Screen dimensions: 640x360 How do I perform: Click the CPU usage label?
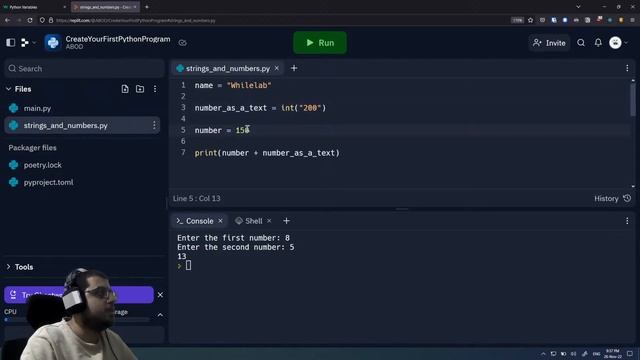(10, 312)
